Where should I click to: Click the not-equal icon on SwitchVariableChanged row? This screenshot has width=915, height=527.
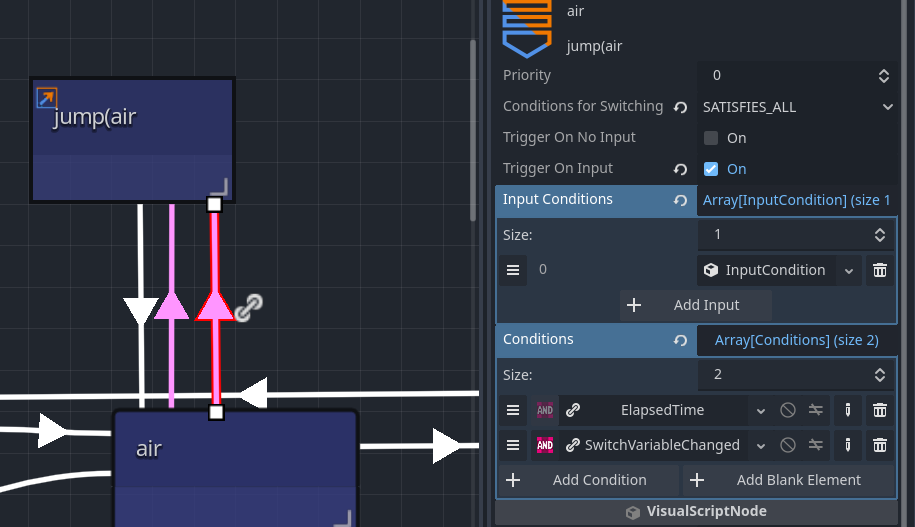coord(816,445)
